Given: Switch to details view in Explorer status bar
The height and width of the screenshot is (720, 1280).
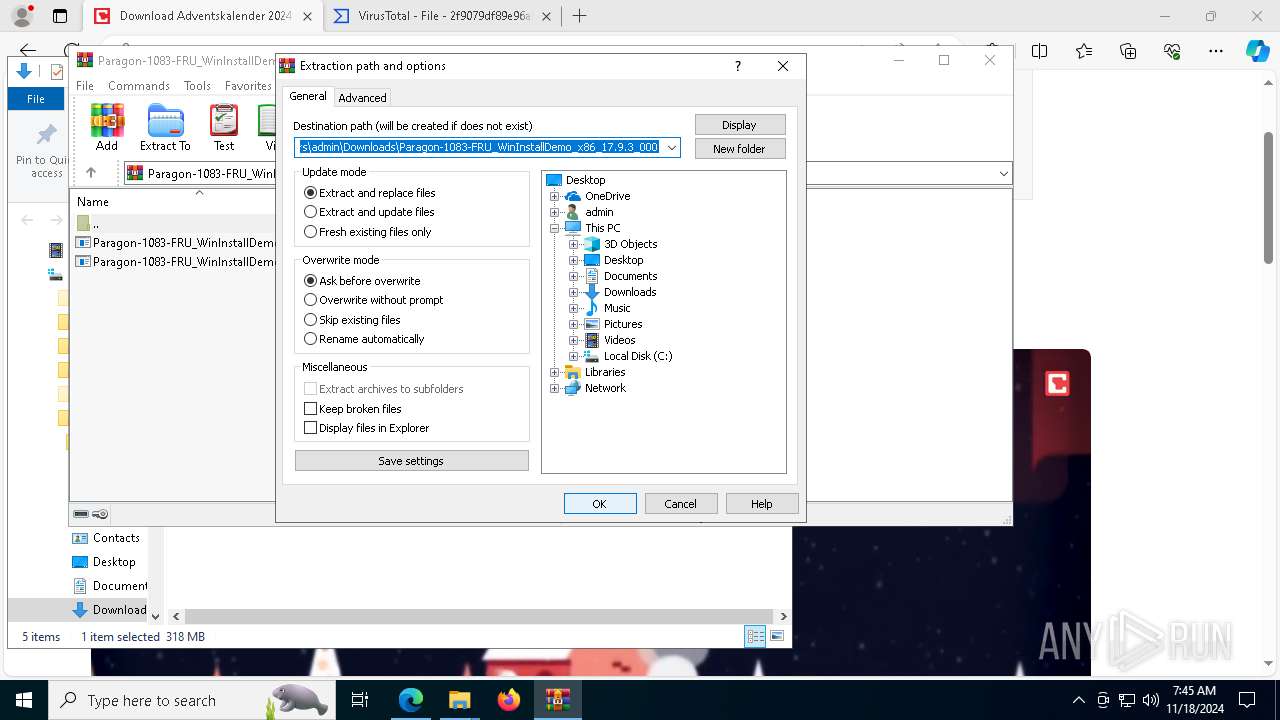Looking at the screenshot, I should tap(756, 636).
